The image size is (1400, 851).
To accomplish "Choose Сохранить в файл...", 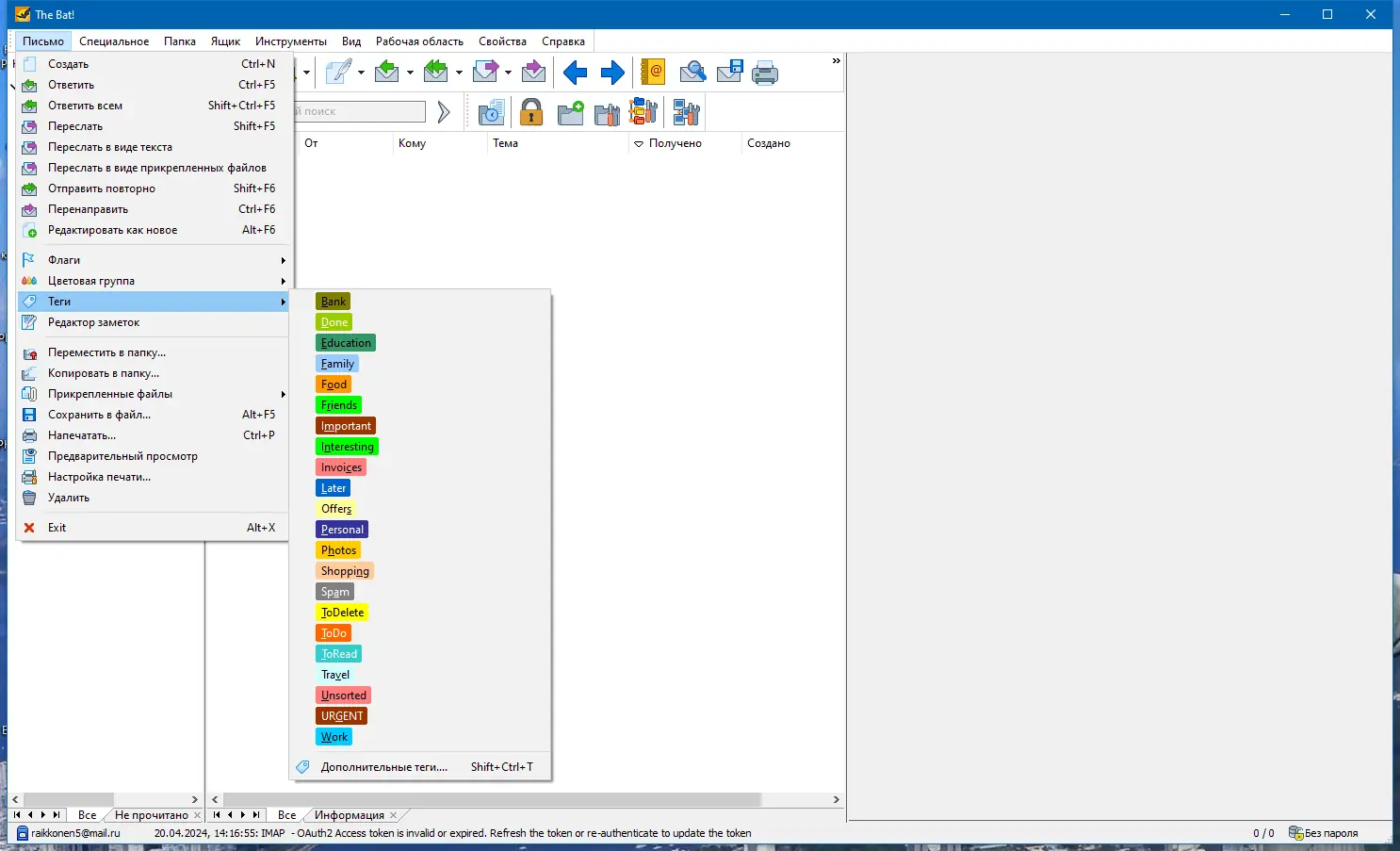I will tap(154, 415).
